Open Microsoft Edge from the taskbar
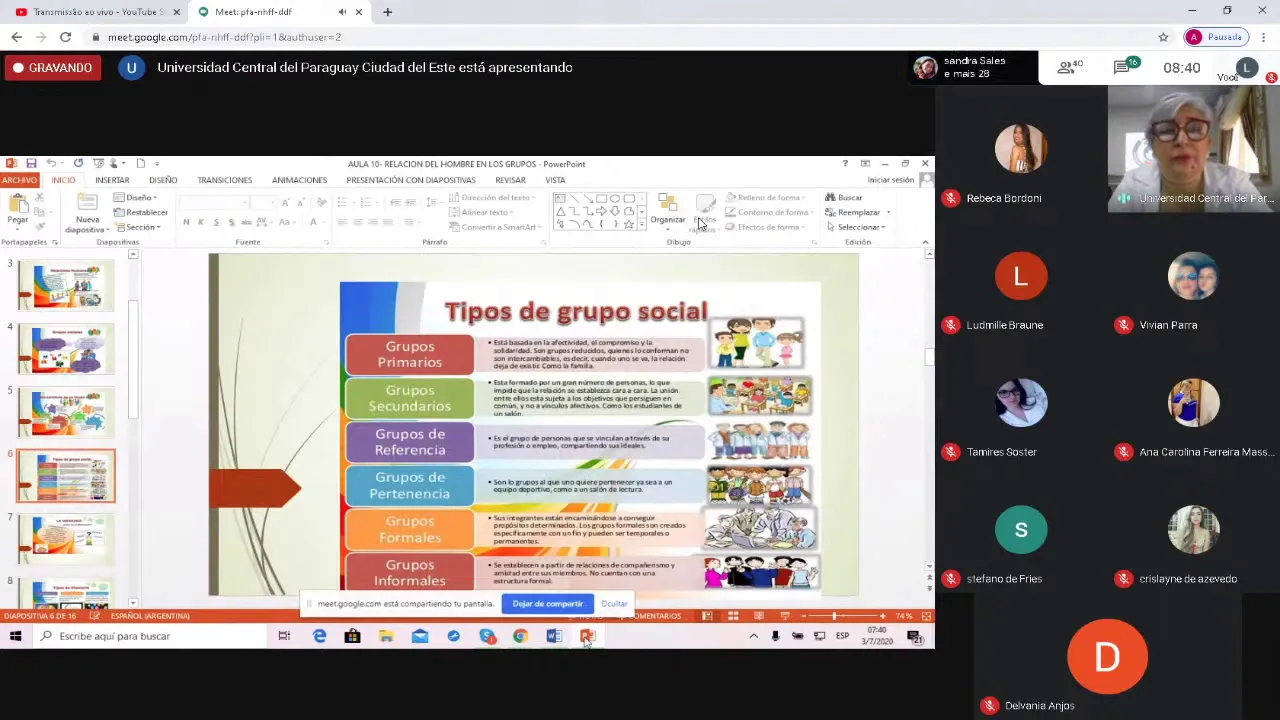Screen dimensions: 1280x720 click(319, 636)
